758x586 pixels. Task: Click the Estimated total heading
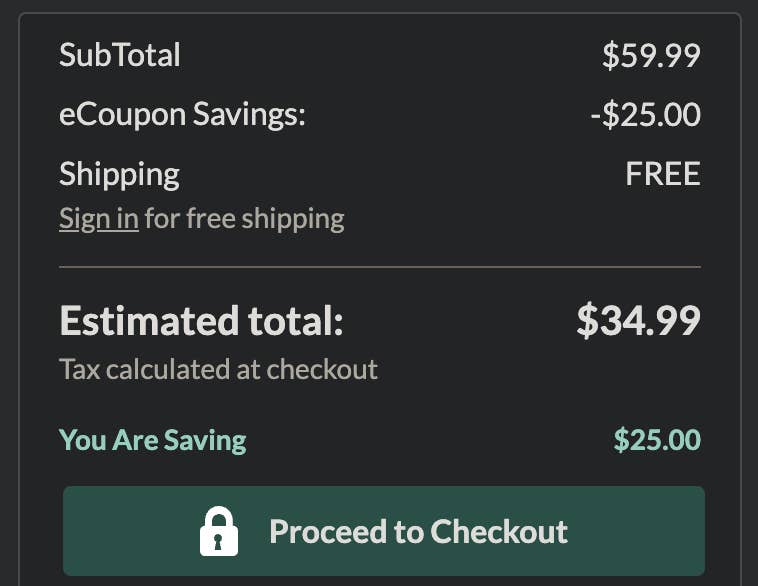pyautogui.click(x=201, y=321)
